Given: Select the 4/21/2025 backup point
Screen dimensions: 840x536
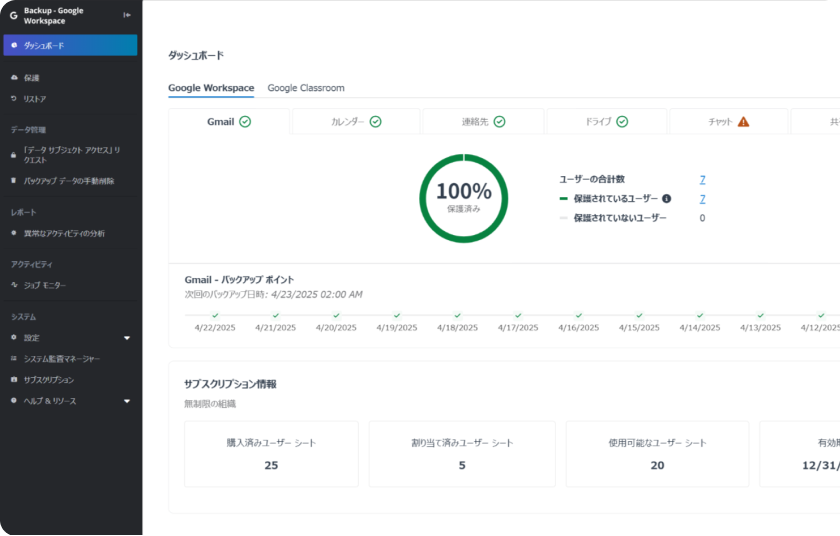Looking at the screenshot, I should 275,322.
